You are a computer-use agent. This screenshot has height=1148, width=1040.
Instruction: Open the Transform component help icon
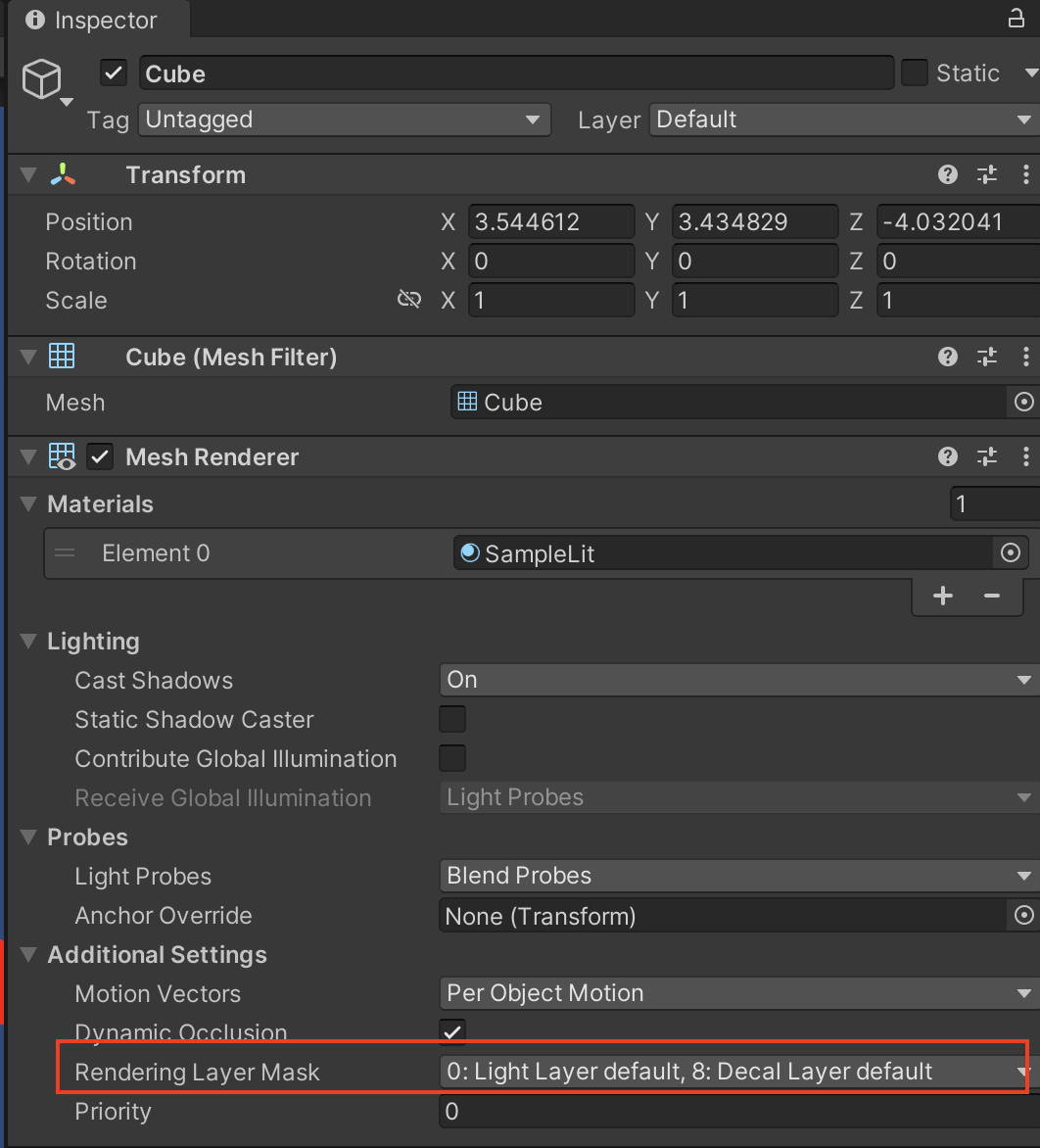tap(947, 174)
